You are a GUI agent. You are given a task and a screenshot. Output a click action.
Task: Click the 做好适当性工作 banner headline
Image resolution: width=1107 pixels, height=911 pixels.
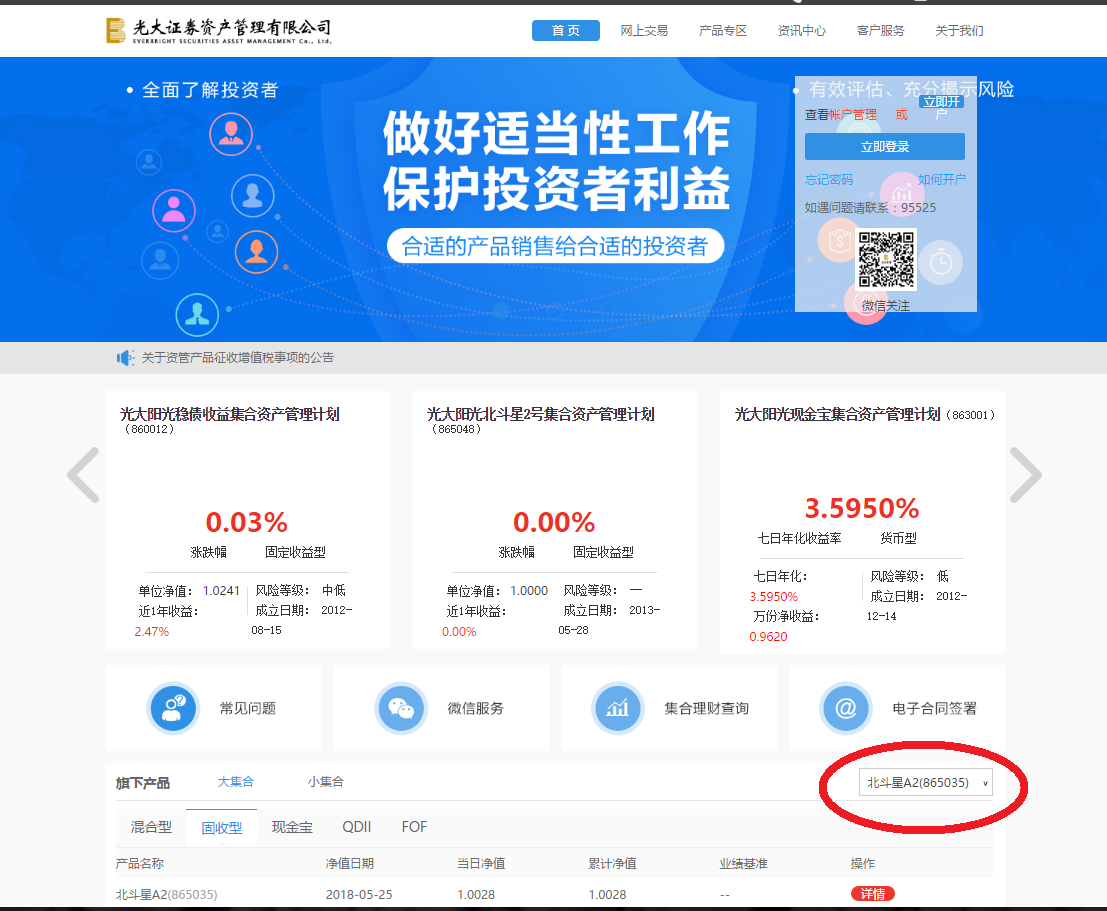click(556, 133)
